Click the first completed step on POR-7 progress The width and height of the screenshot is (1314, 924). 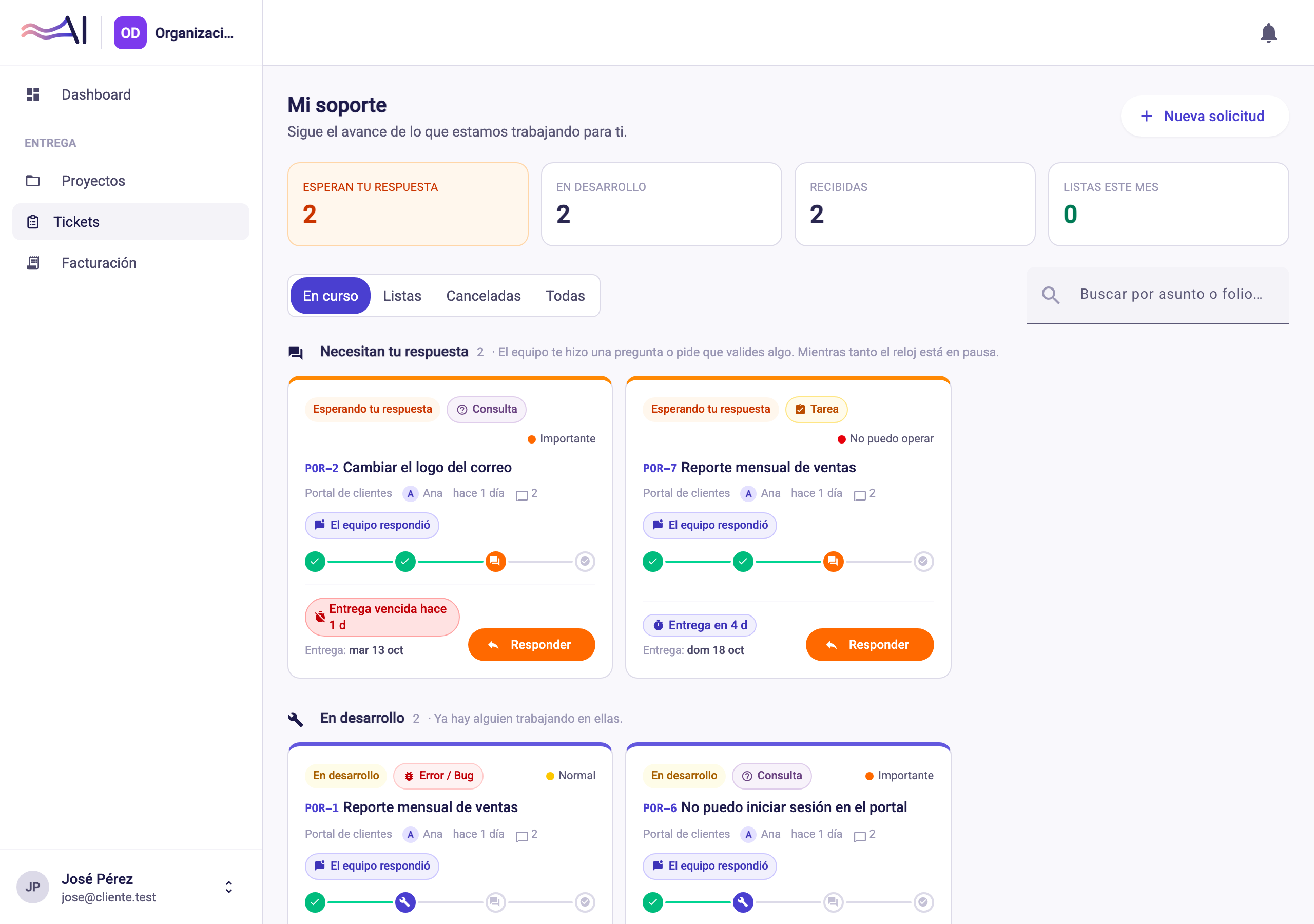[x=653, y=562]
